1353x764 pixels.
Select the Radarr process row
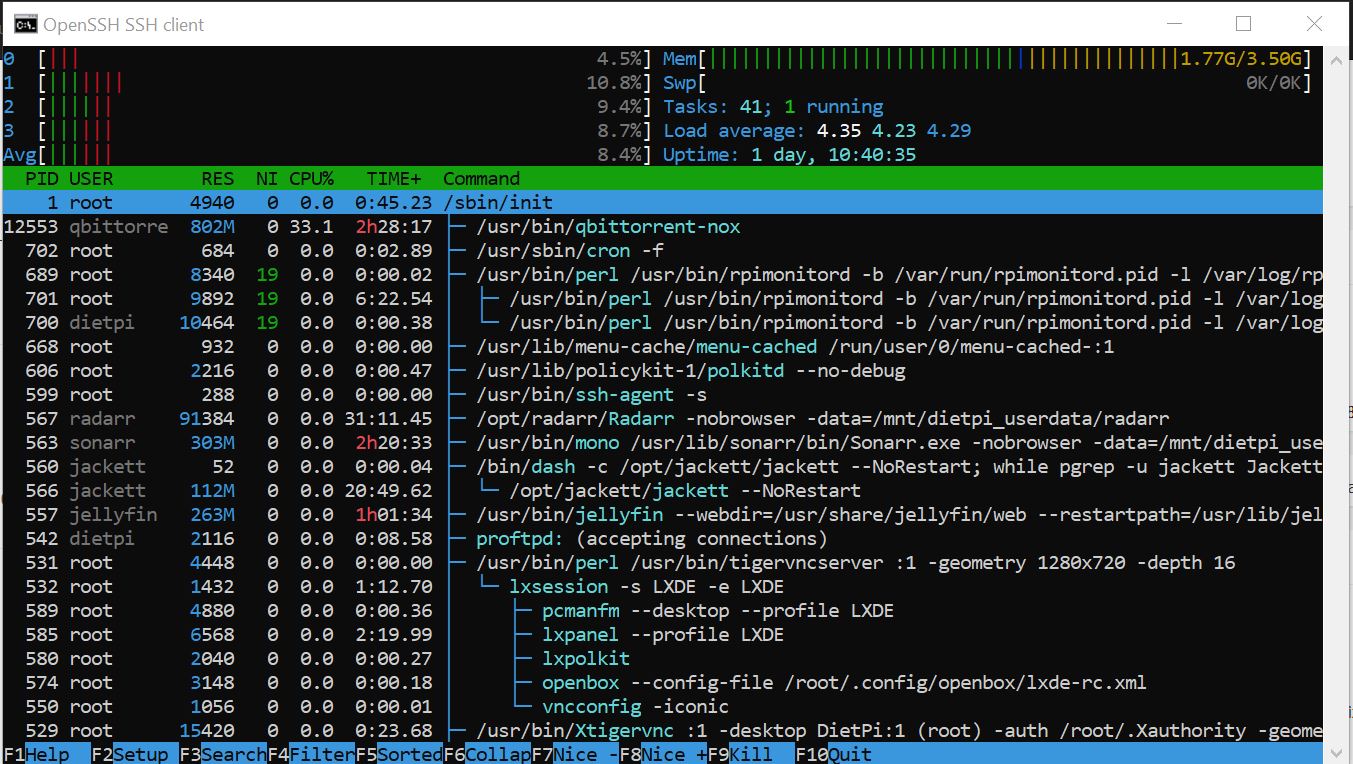(662, 419)
